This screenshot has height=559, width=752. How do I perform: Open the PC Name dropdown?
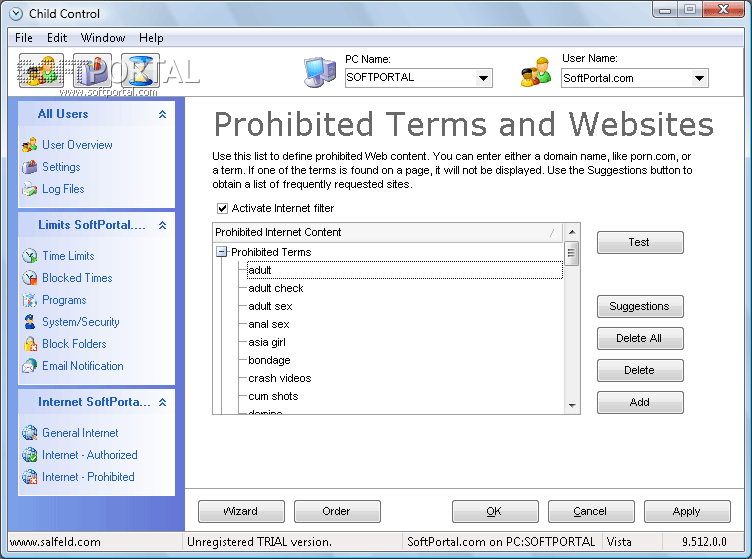pyautogui.click(x=483, y=78)
